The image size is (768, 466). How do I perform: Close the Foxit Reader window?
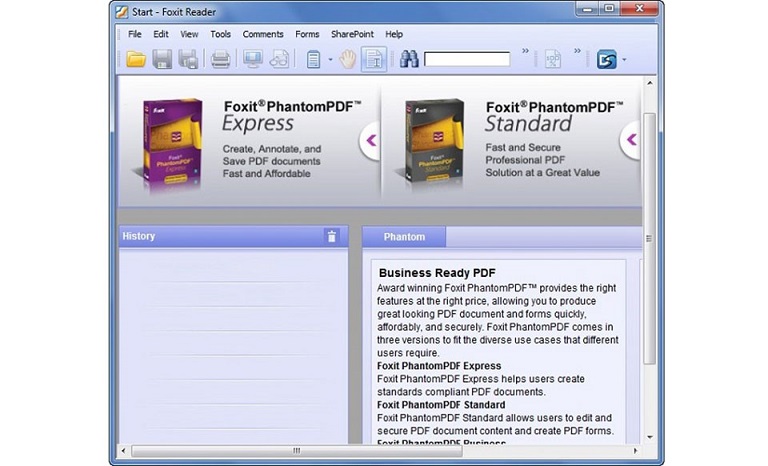(x=639, y=8)
